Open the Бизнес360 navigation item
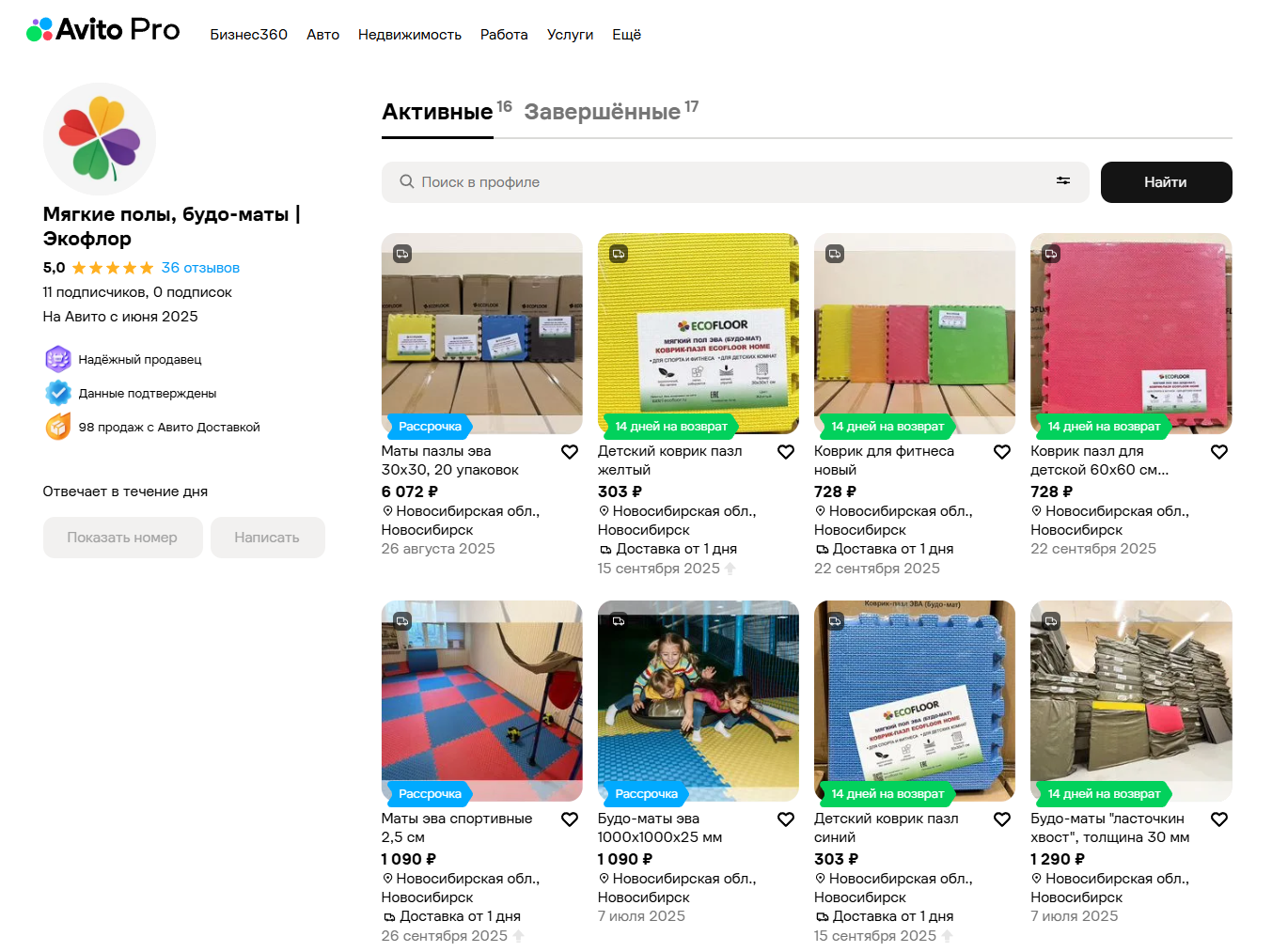This screenshot has height=952, width=1272. click(249, 35)
